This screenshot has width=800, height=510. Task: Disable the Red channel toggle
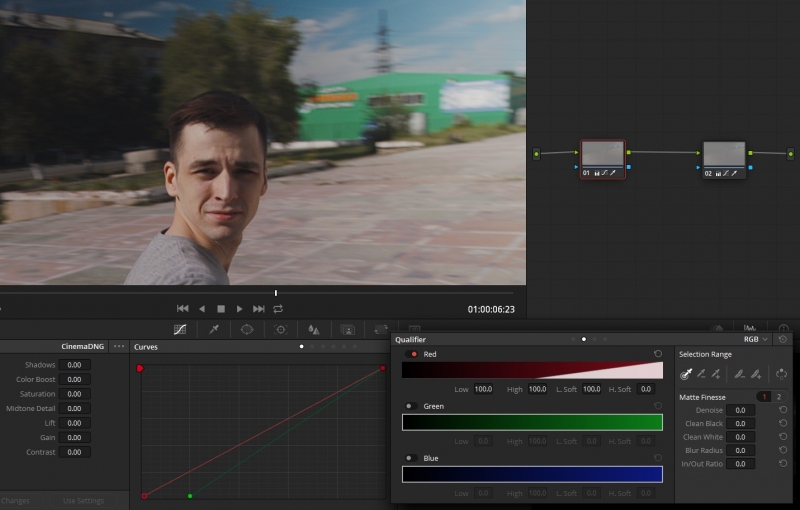(x=412, y=354)
